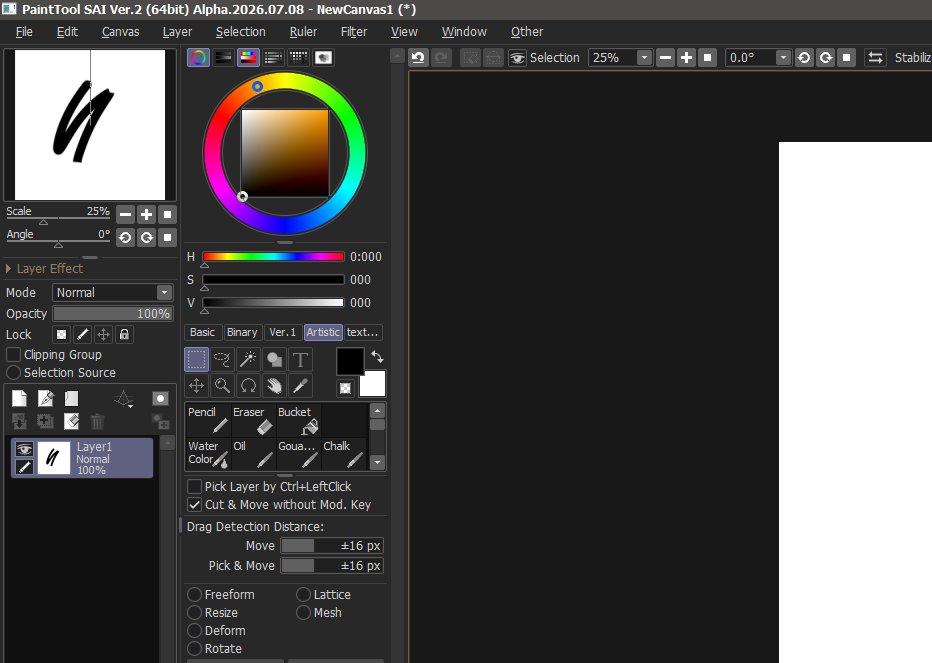Zoom out with navigator Scale minus button
The height and width of the screenshot is (663, 932).
tap(125, 215)
